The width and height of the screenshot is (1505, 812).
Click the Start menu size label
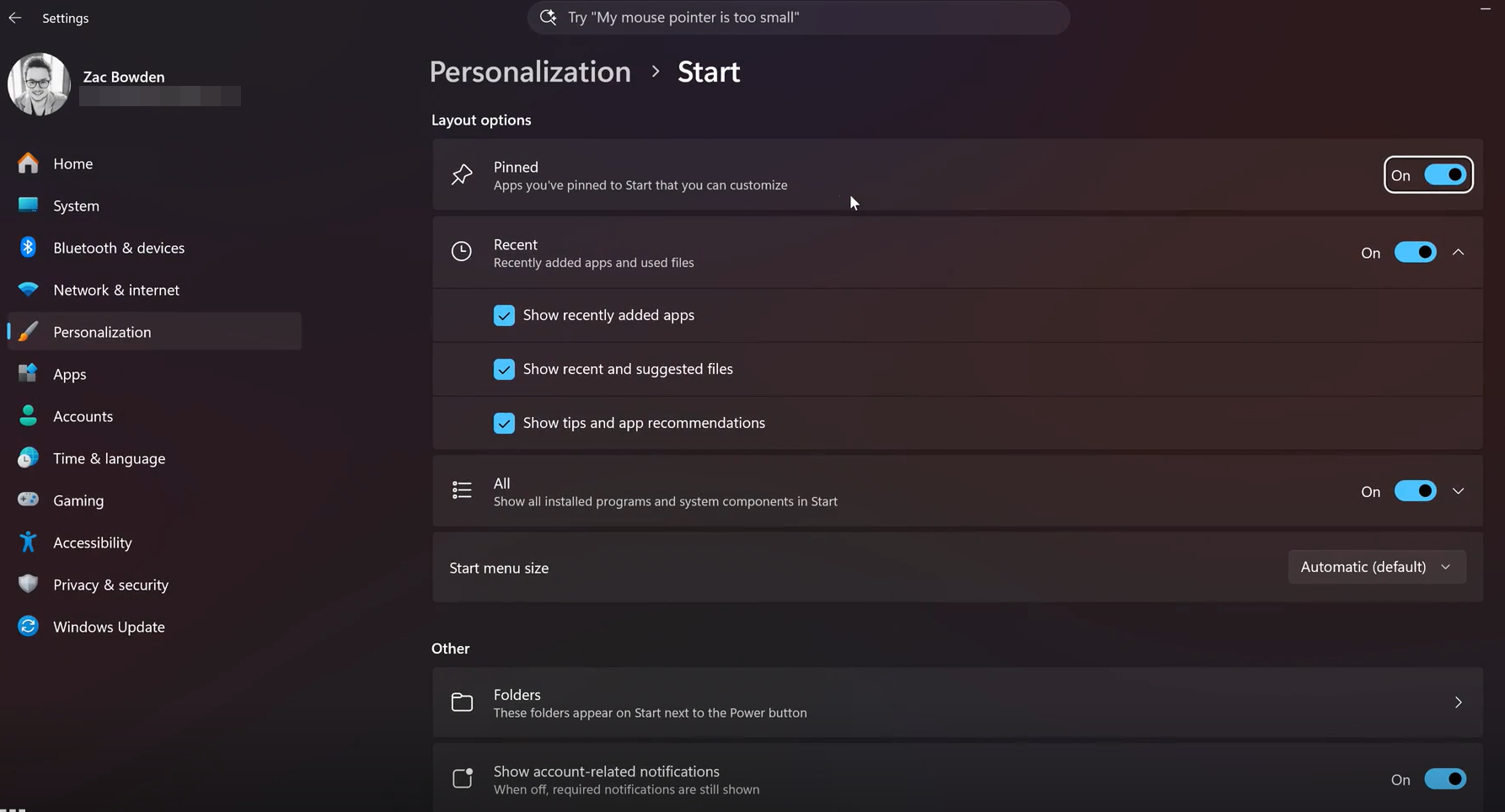499,568
